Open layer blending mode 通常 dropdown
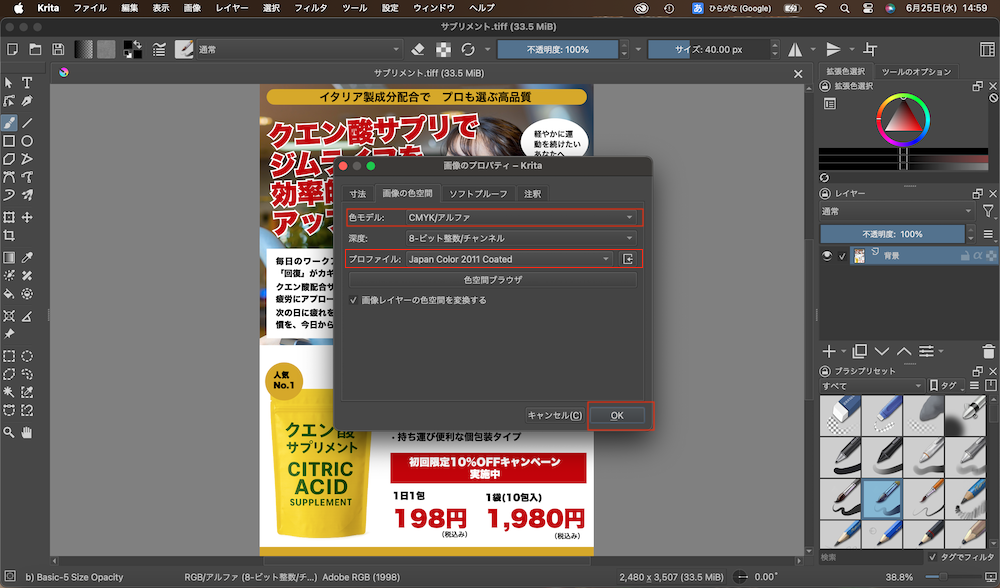 click(897, 211)
